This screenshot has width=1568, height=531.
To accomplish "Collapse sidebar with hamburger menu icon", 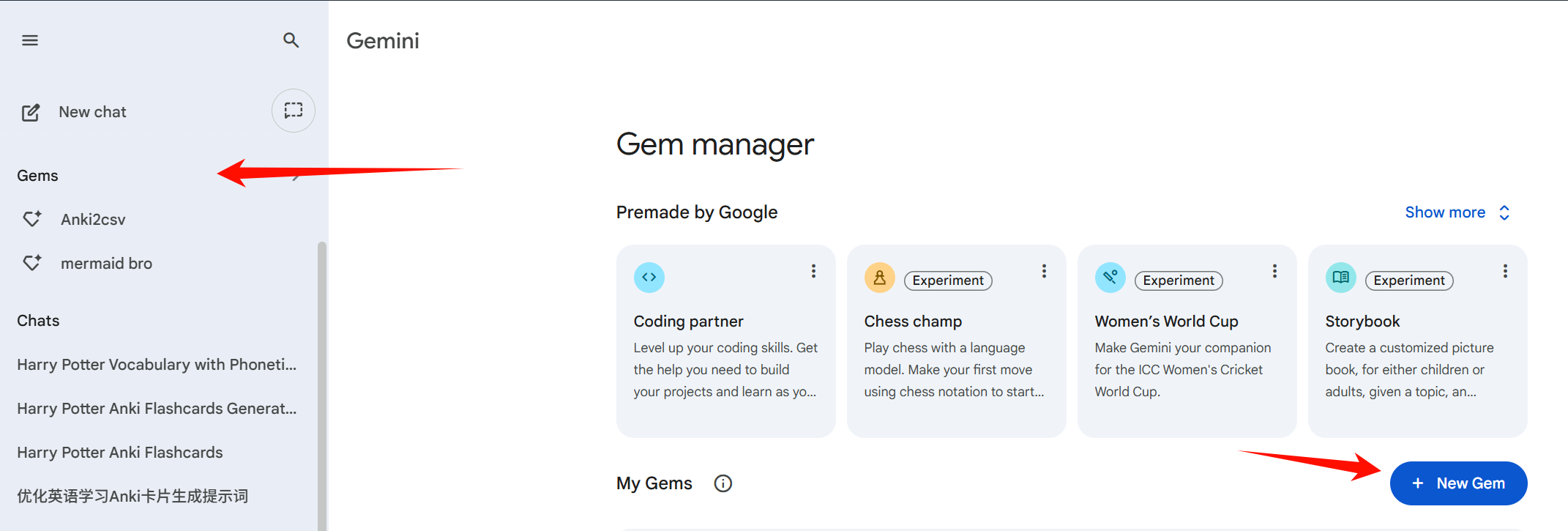I will click(30, 40).
